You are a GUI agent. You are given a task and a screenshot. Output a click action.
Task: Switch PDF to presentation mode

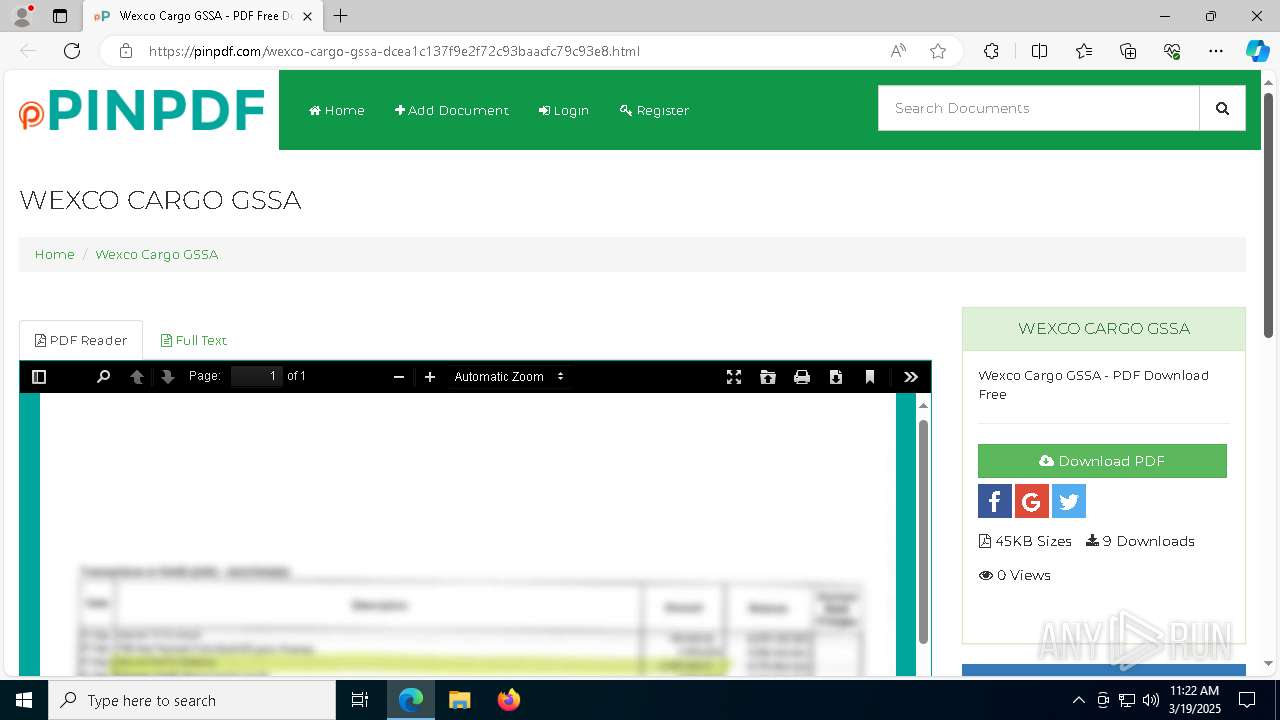734,377
